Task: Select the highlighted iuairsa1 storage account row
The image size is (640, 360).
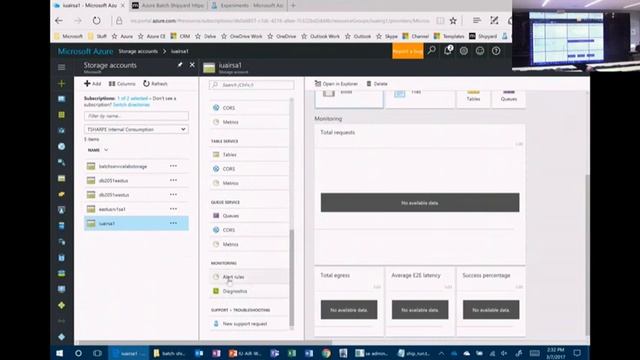Action: pos(136,223)
